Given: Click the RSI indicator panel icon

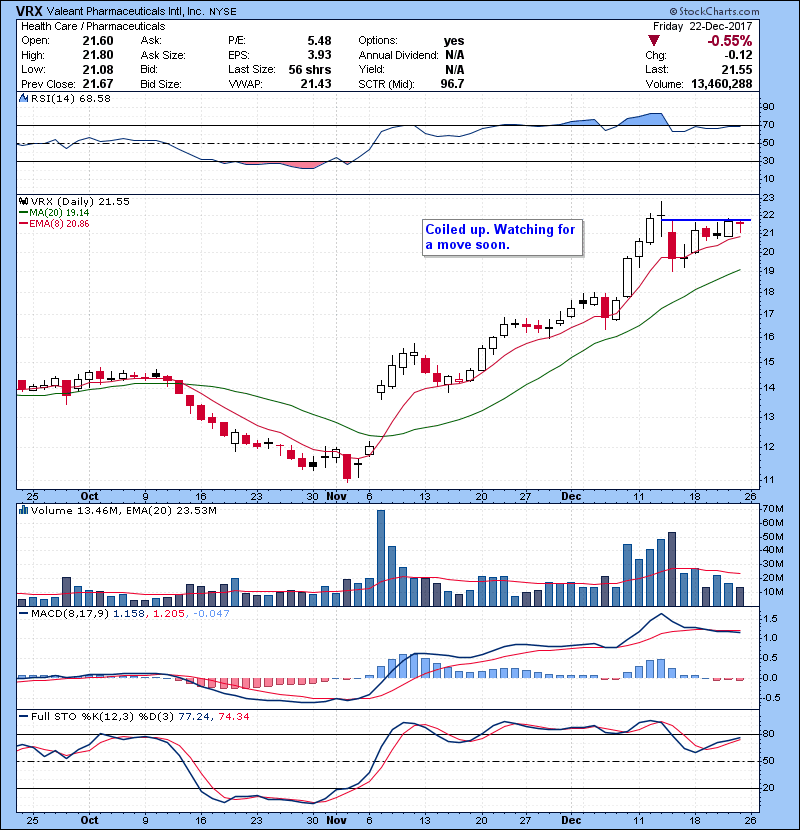Looking at the screenshot, I should (x=23, y=98).
